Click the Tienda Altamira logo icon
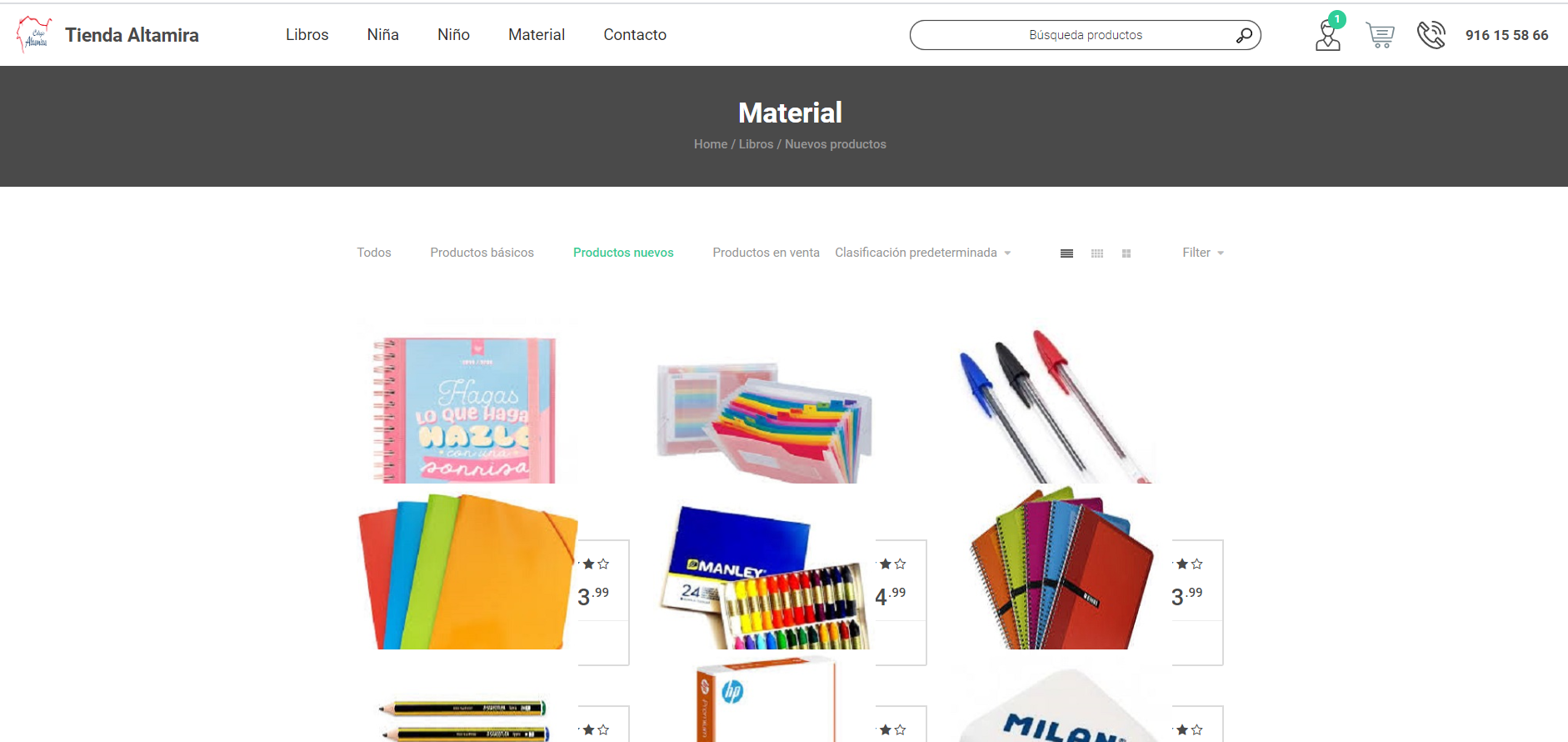Viewport: 1568px width, 742px height. click(x=34, y=34)
